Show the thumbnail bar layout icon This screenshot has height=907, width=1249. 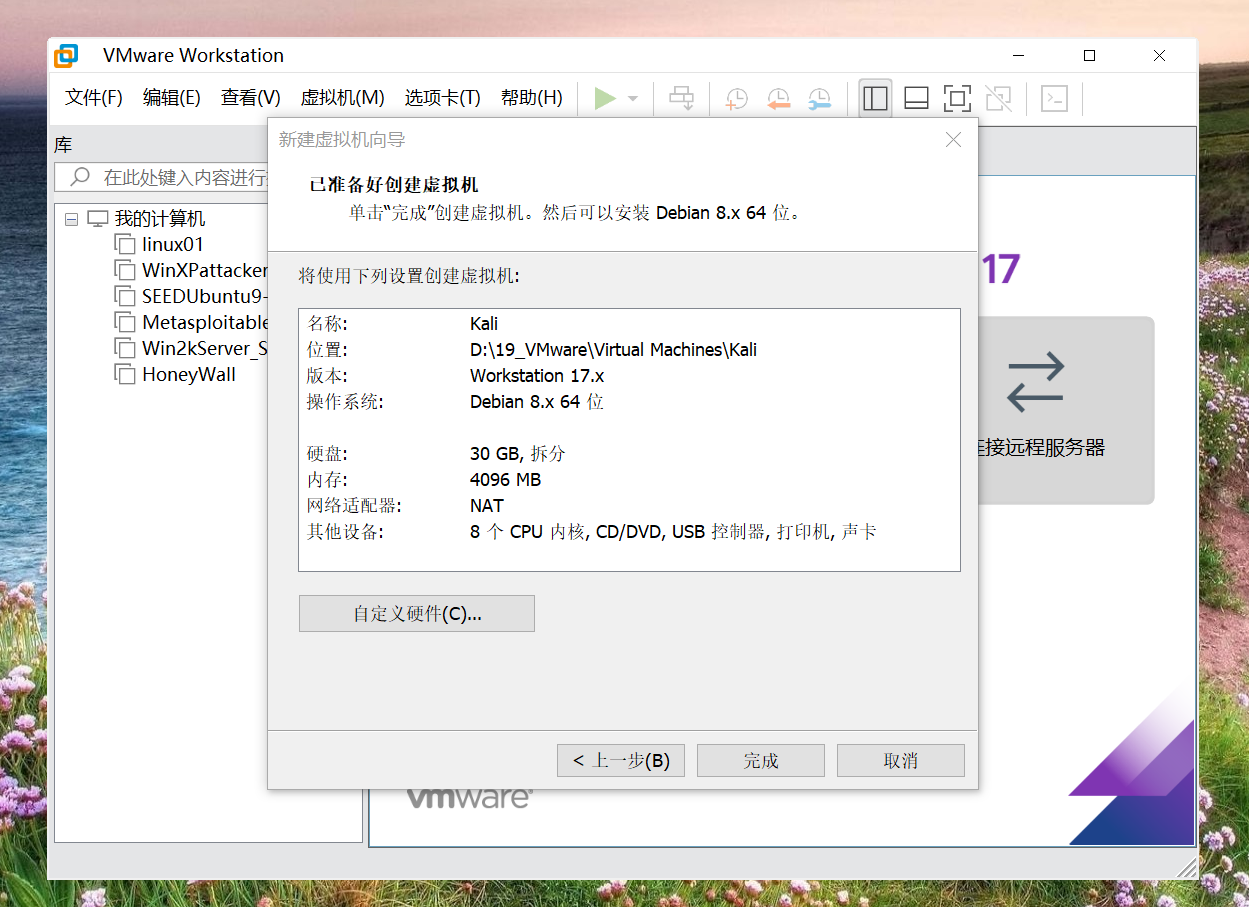tap(915, 97)
